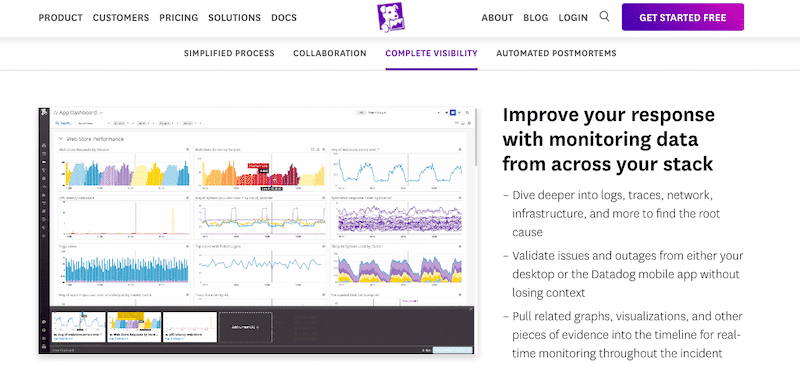Click the Datadog logo in dashboard sidebar

tap(44, 112)
